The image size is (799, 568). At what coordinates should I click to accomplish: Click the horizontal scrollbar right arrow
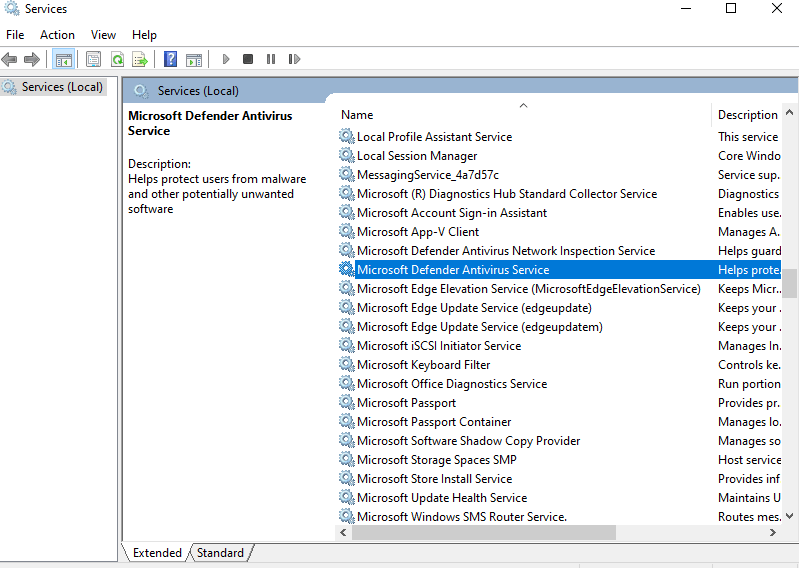pos(775,533)
